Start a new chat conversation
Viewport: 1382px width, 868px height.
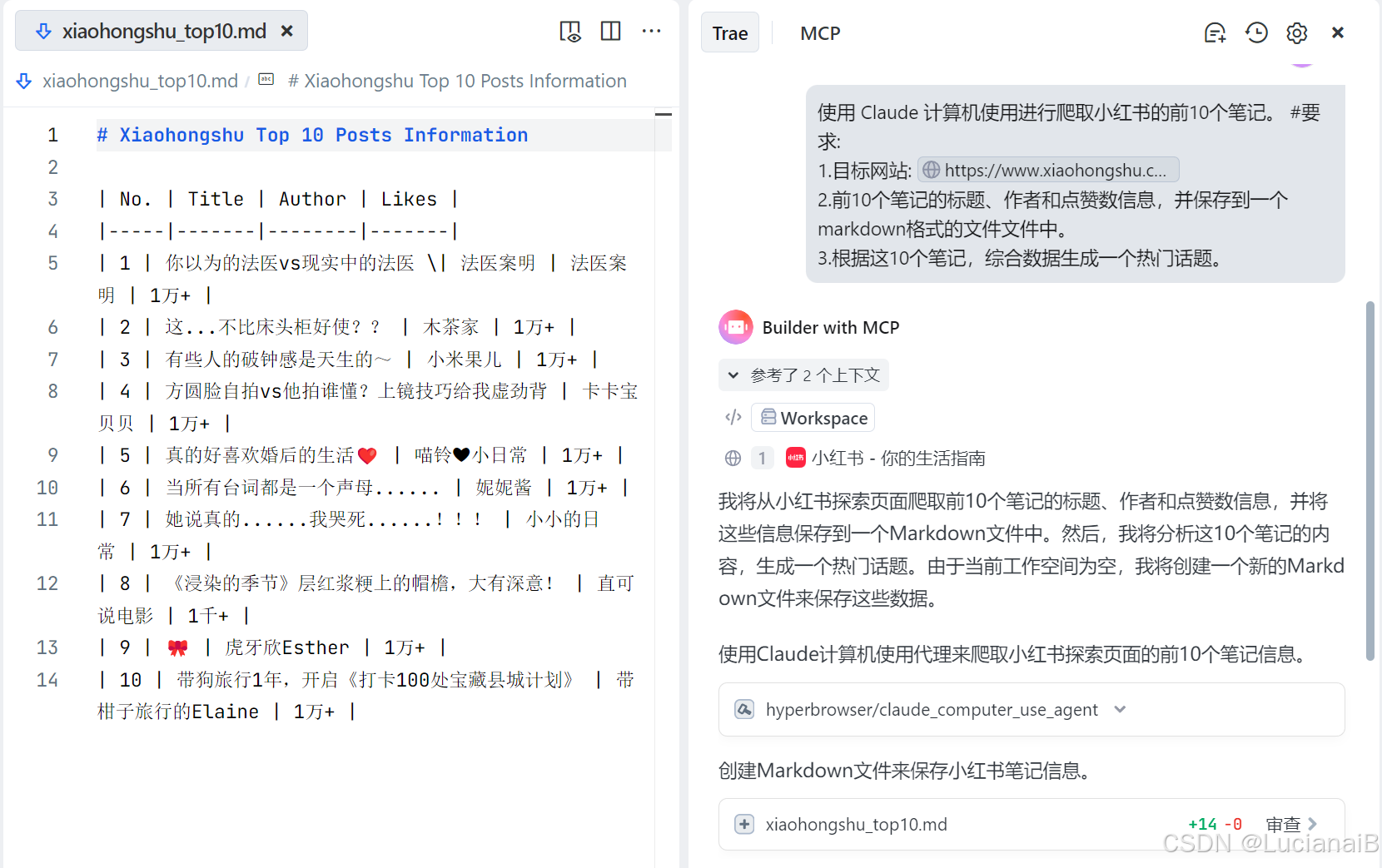tap(1215, 32)
